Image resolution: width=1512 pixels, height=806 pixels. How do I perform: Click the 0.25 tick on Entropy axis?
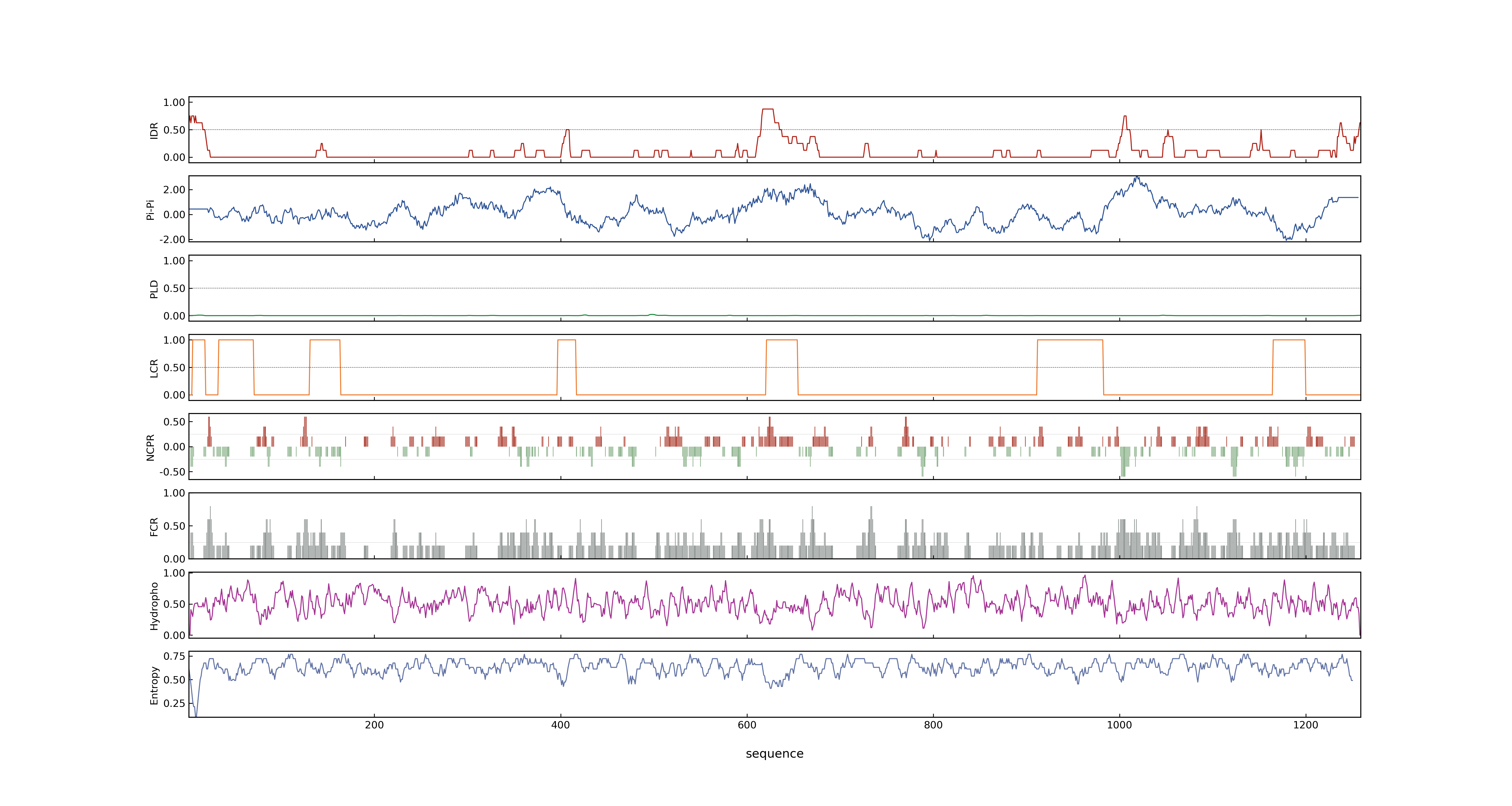point(174,703)
